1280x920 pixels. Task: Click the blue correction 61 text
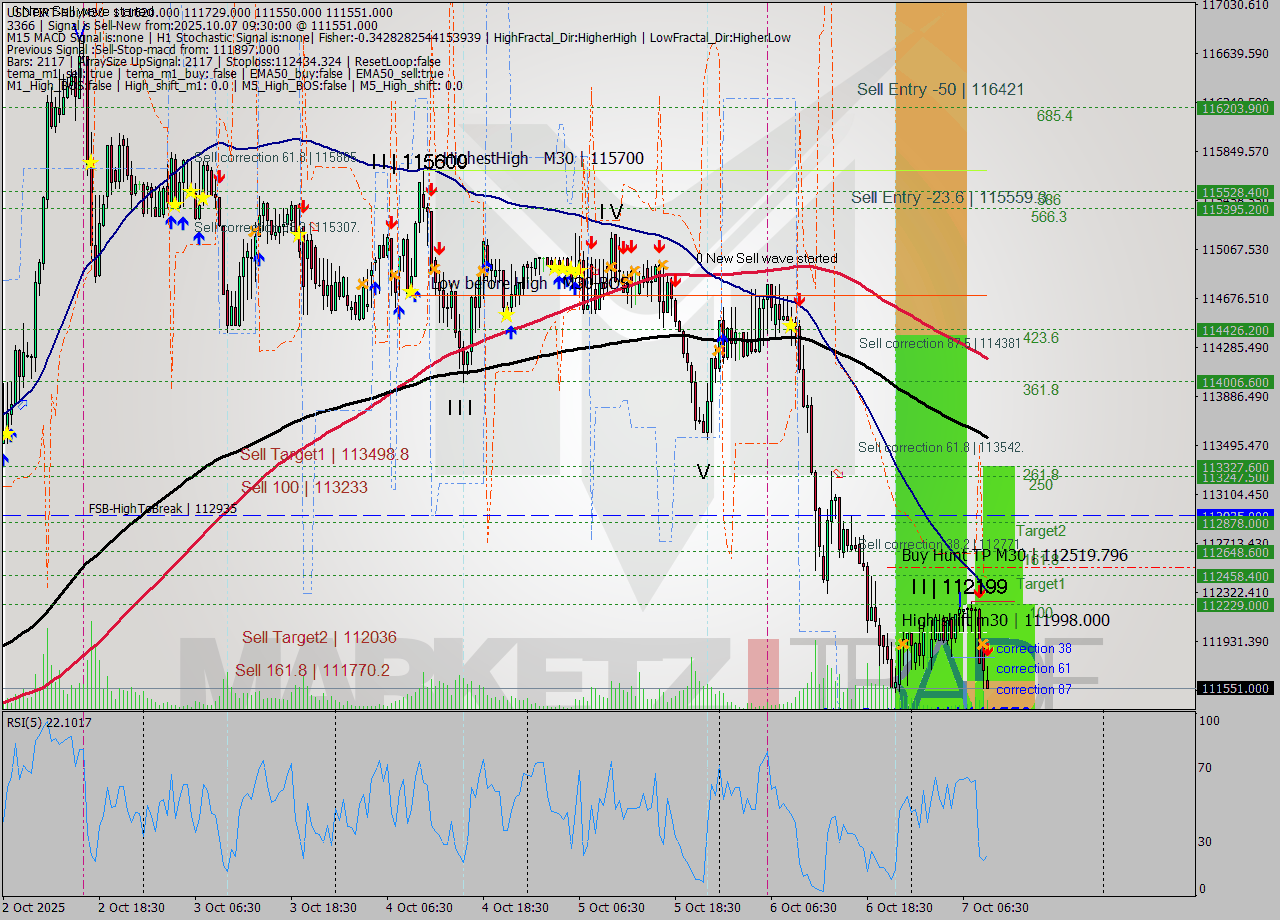click(x=1034, y=668)
